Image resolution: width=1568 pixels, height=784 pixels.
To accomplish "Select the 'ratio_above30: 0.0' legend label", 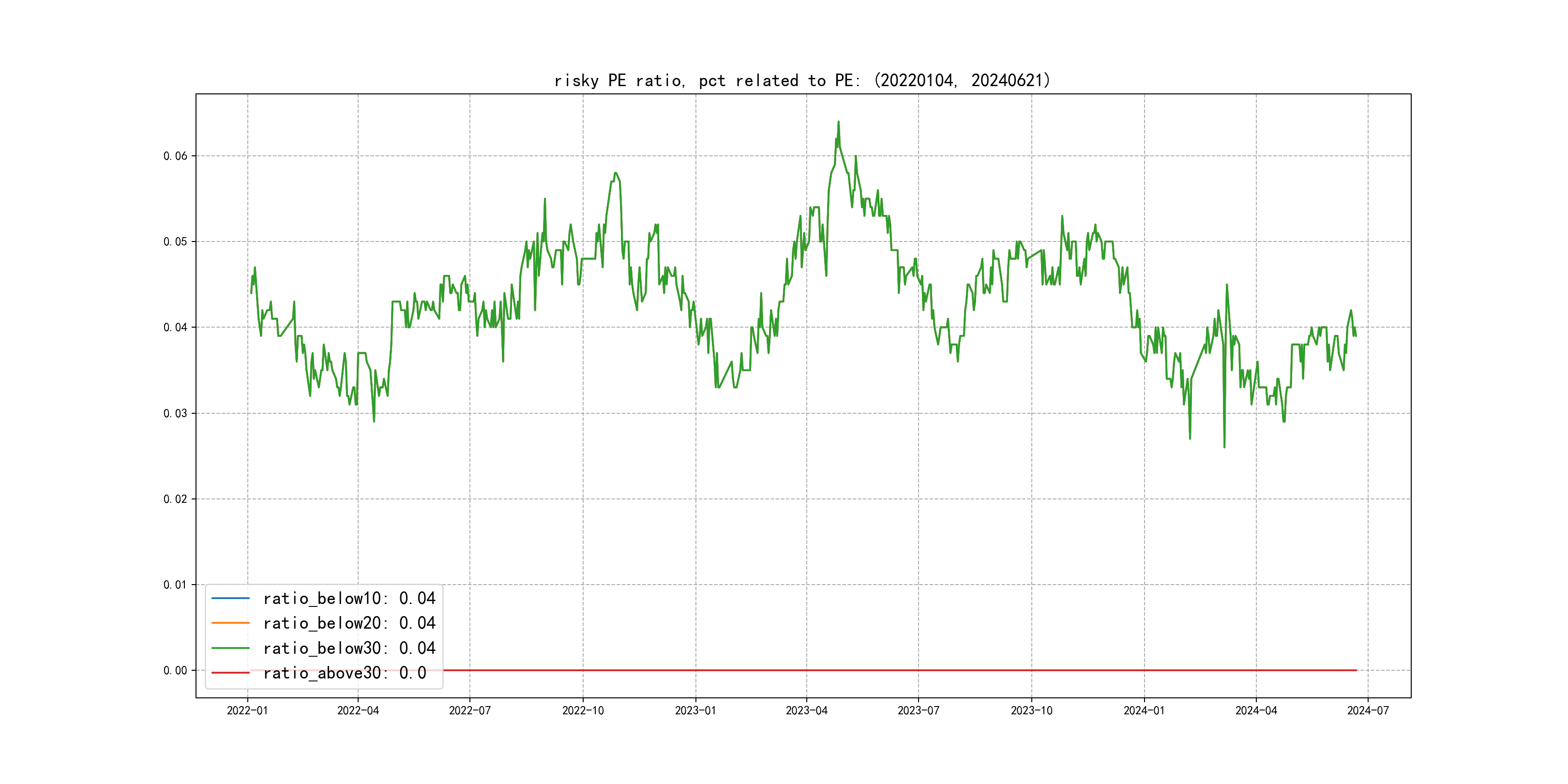I will [344, 673].
